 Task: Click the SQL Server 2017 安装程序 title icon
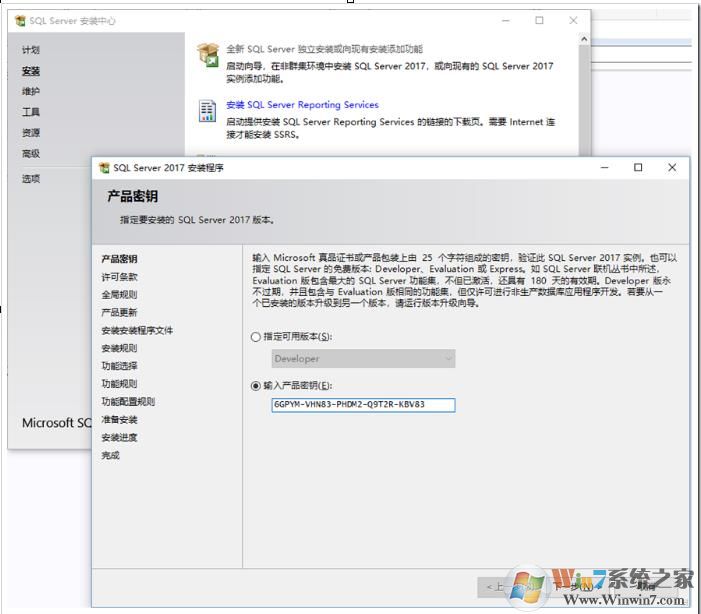103,168
